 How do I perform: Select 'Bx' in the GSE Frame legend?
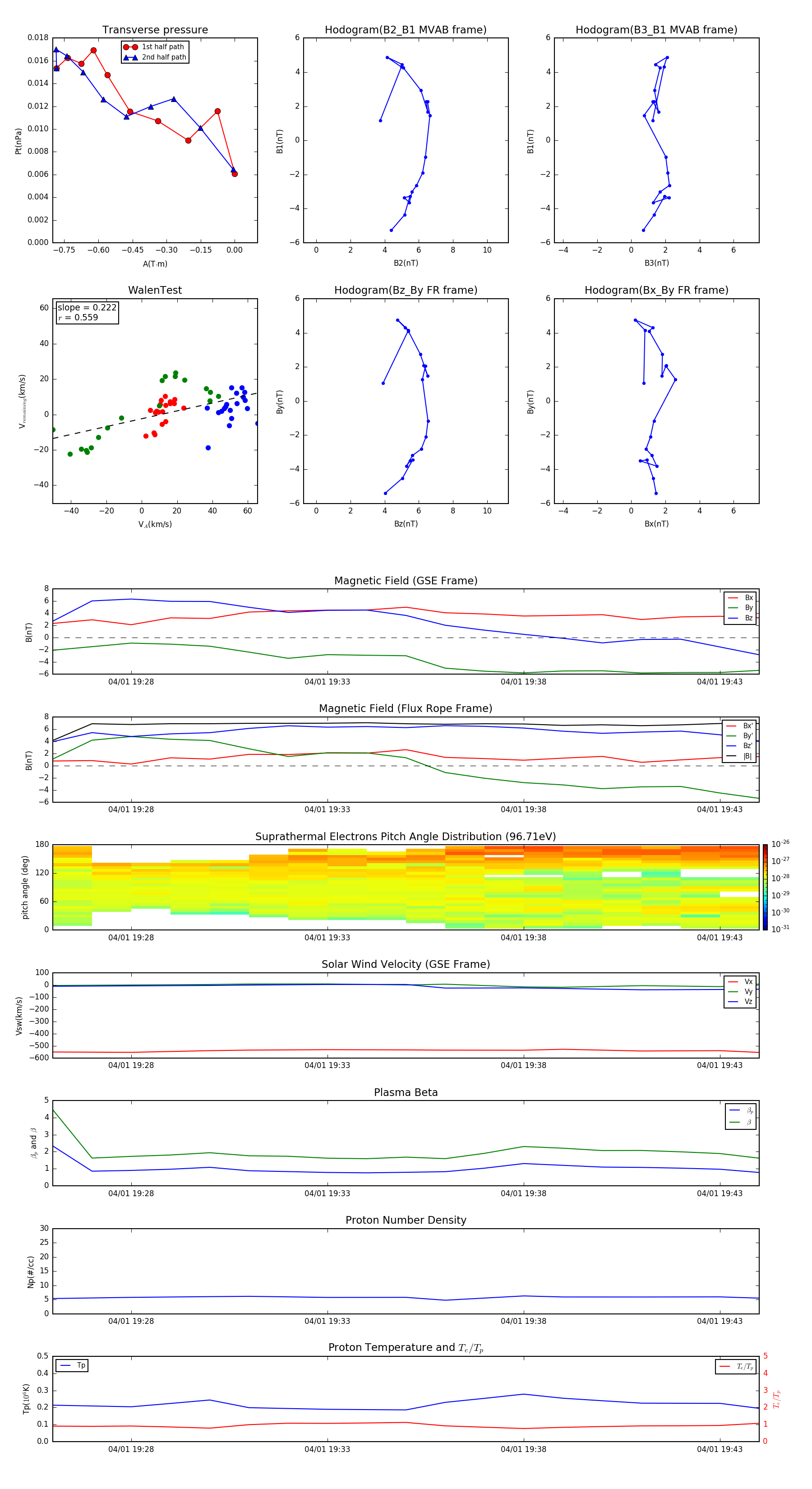(740, 598)
